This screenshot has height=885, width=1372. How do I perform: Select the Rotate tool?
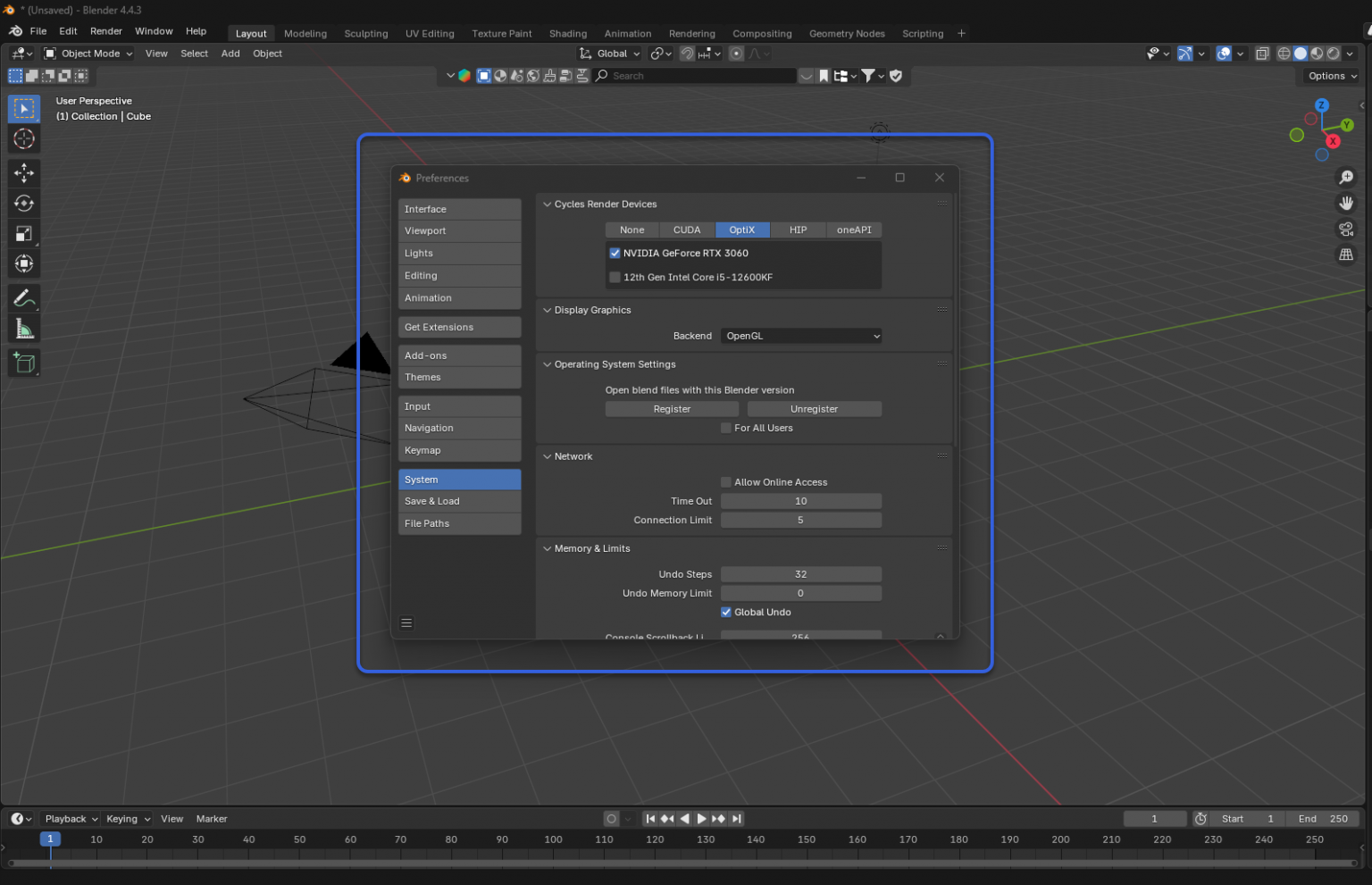click(24, 203)
